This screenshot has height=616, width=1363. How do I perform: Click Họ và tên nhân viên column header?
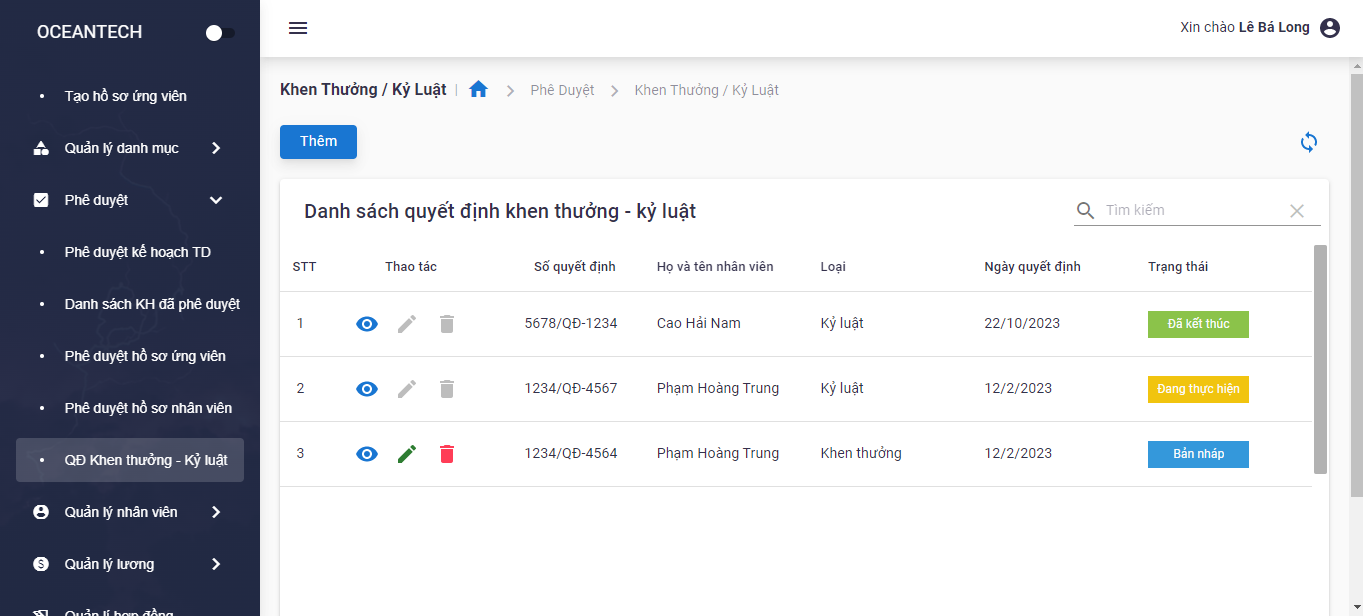715,267
